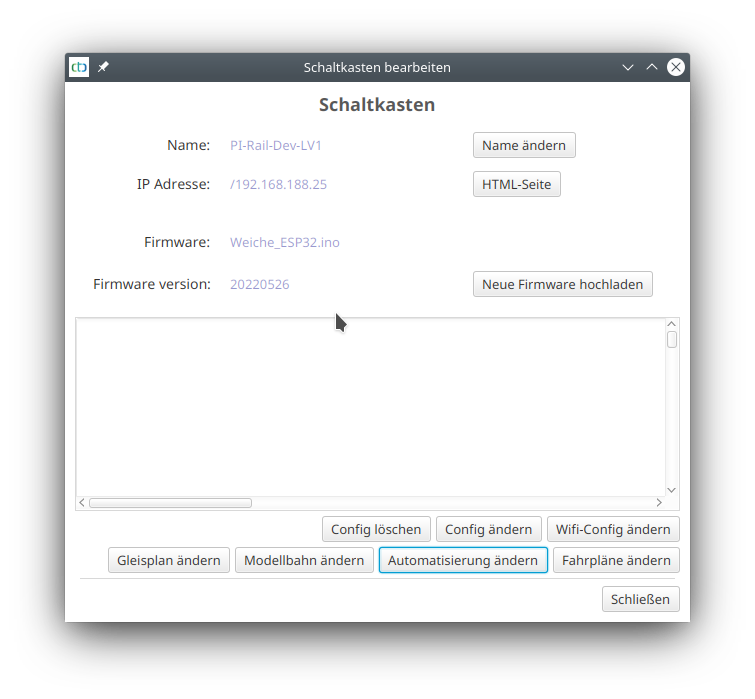Click the Schaltkasten heading

pyautogui.click(x=377, y=104)
